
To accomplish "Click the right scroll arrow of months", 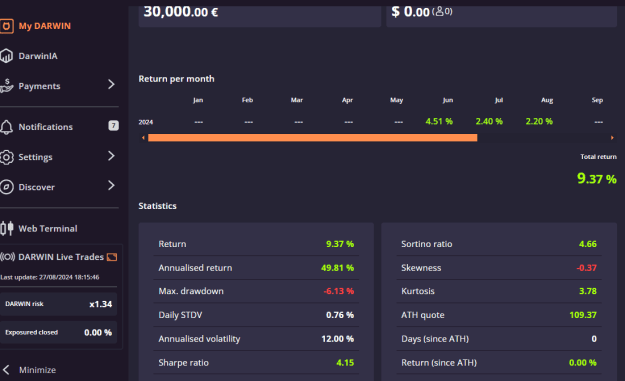I will click(612, 138).
